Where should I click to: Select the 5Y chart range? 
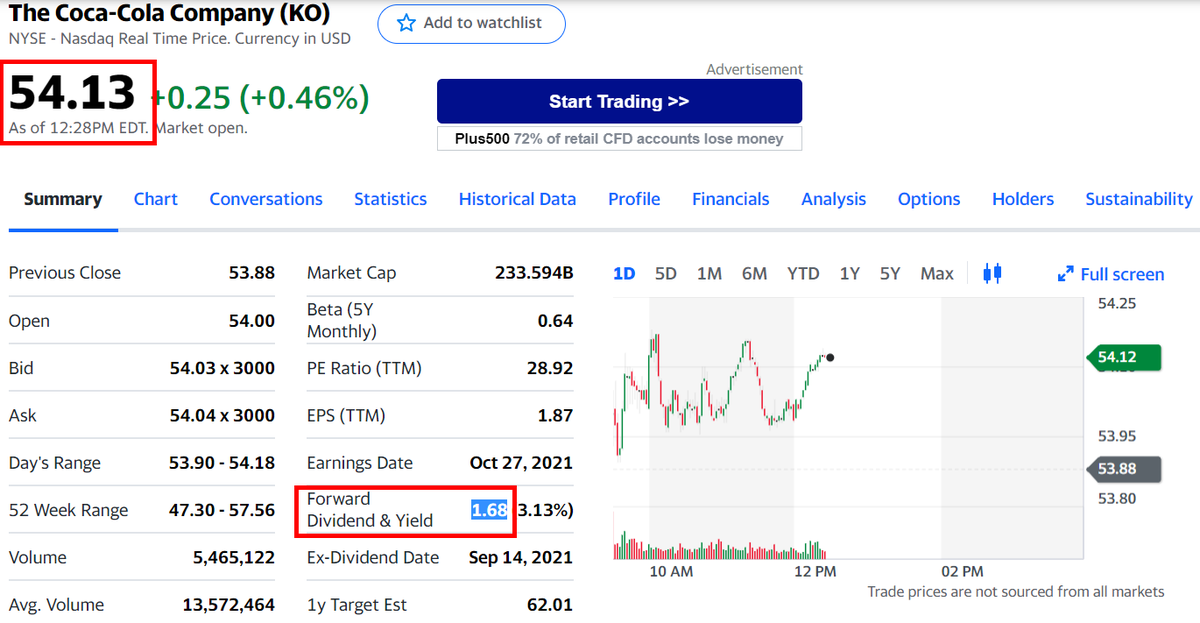890,273
